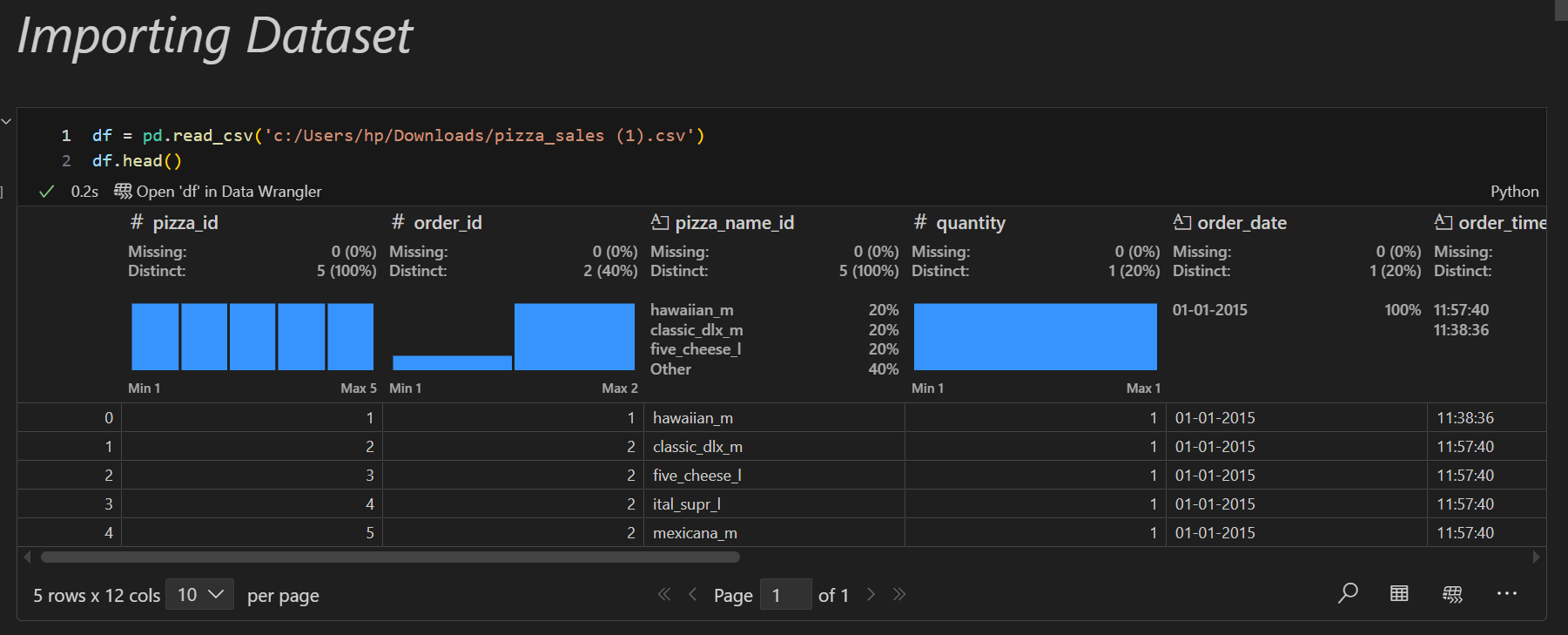The width and height of the screenshot is (1568, 635).
Task: Open the more actions ellipsis menu
Action: (x=1507, y=593)
